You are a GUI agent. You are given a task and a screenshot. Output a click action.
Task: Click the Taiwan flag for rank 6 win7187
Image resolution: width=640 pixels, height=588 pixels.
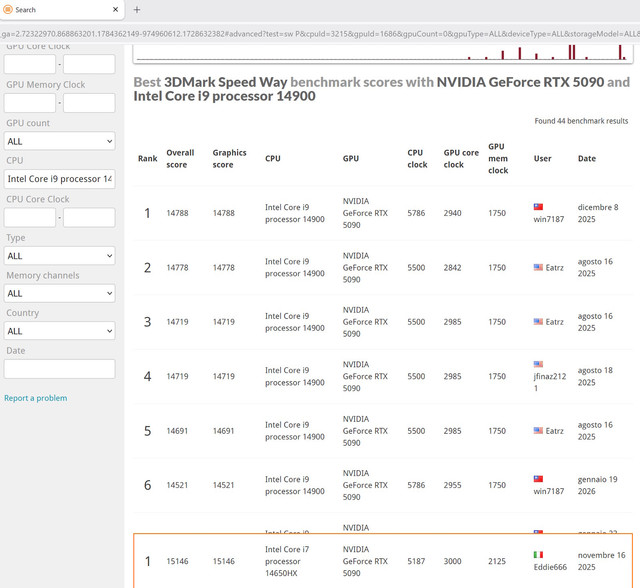[538, 479]
